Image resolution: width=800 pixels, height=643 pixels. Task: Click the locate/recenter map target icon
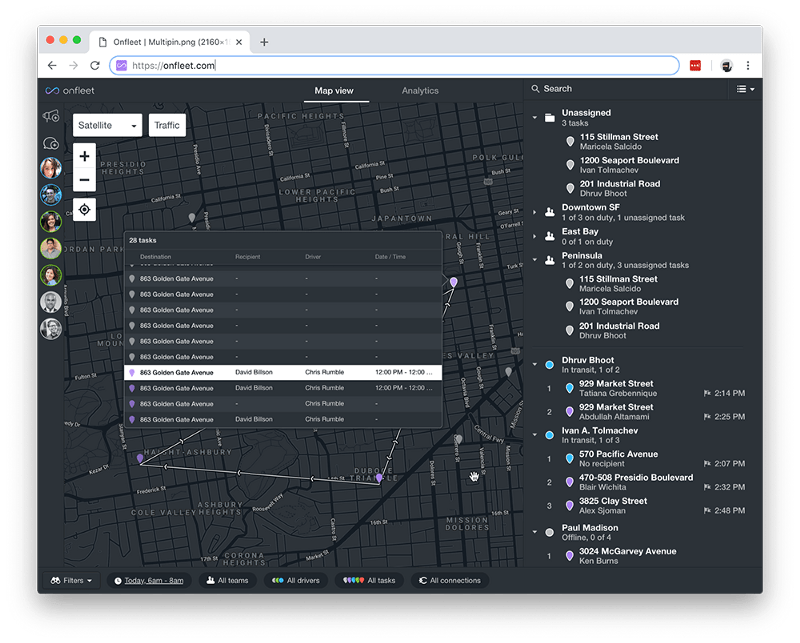point(85,209)
